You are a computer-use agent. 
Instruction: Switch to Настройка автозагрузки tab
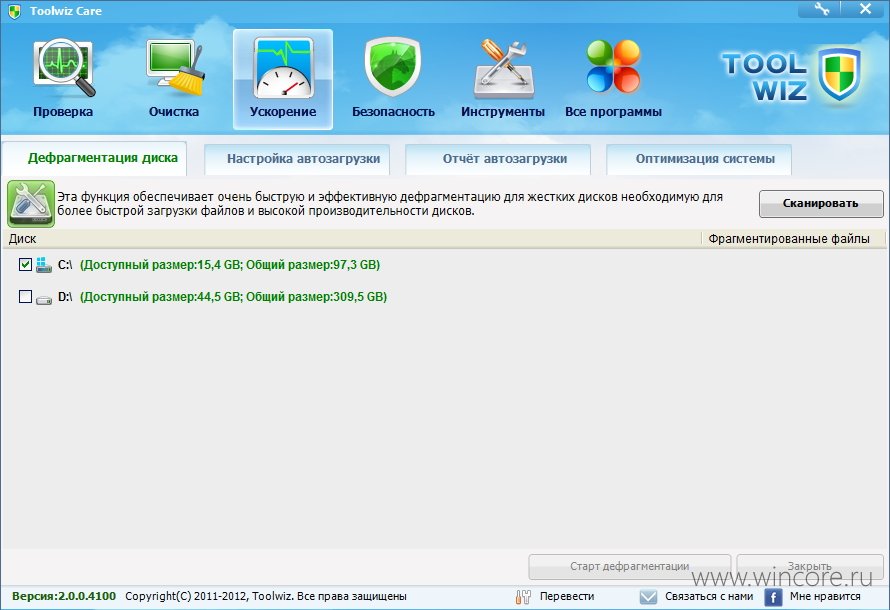click(x=297, y=159)
